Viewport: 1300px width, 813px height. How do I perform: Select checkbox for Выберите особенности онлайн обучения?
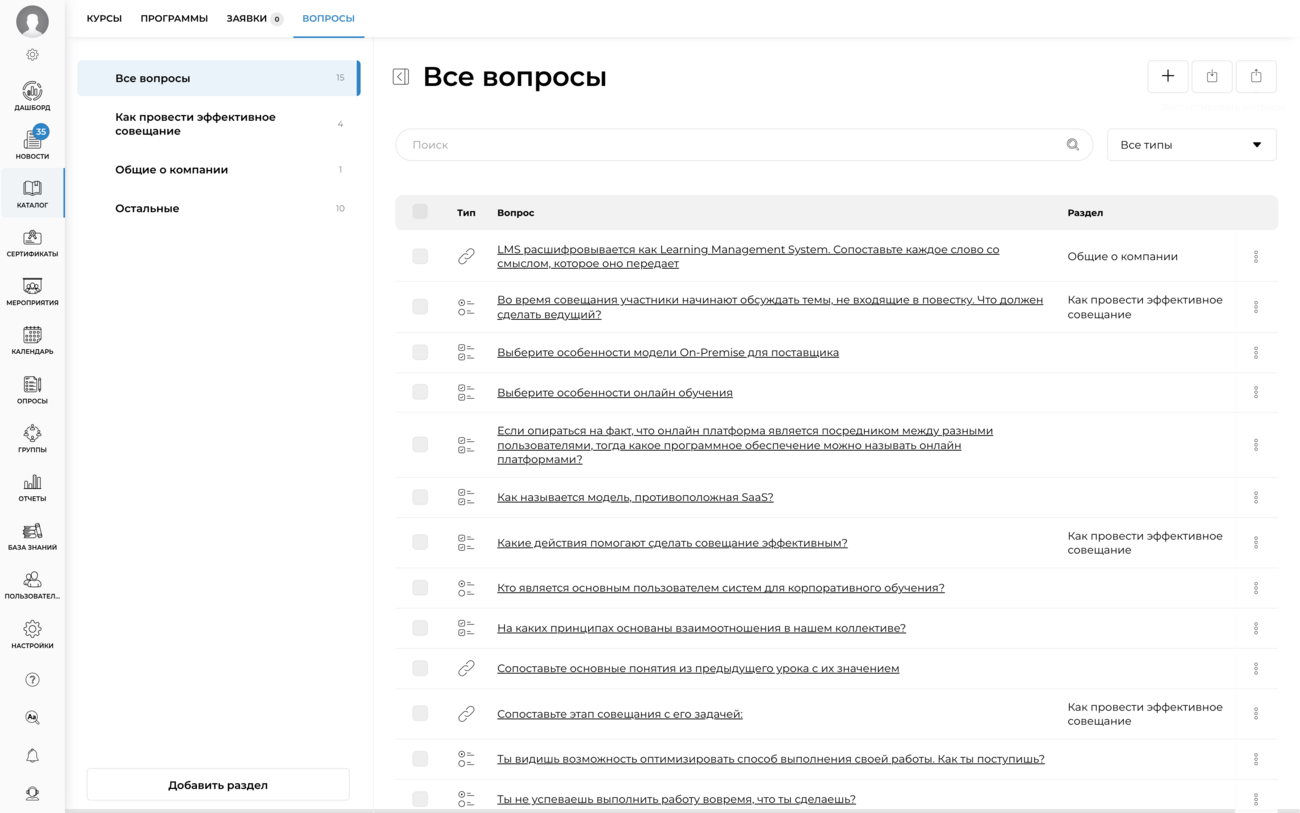pyautogui.click(x=420, y=392)
